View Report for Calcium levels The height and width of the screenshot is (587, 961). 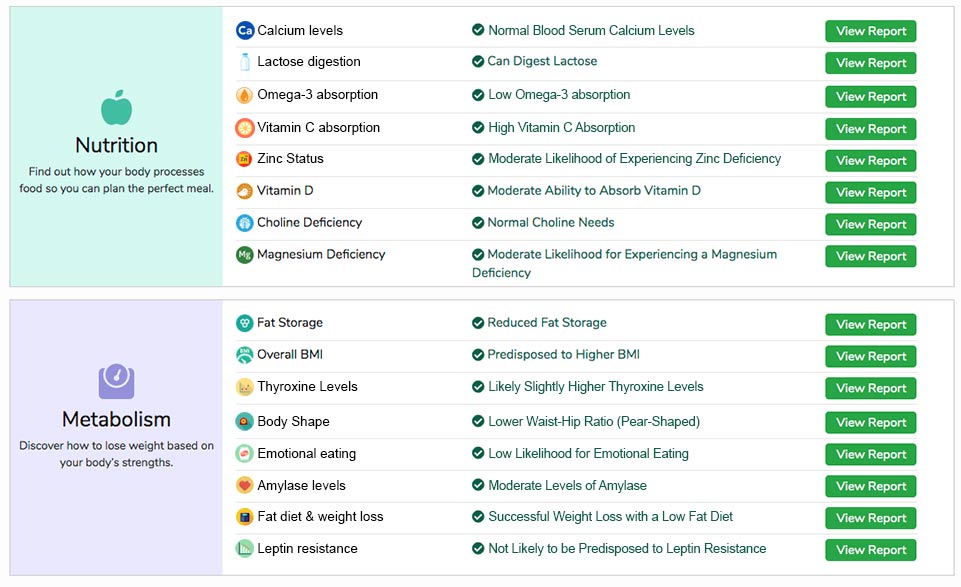point(870,31)
